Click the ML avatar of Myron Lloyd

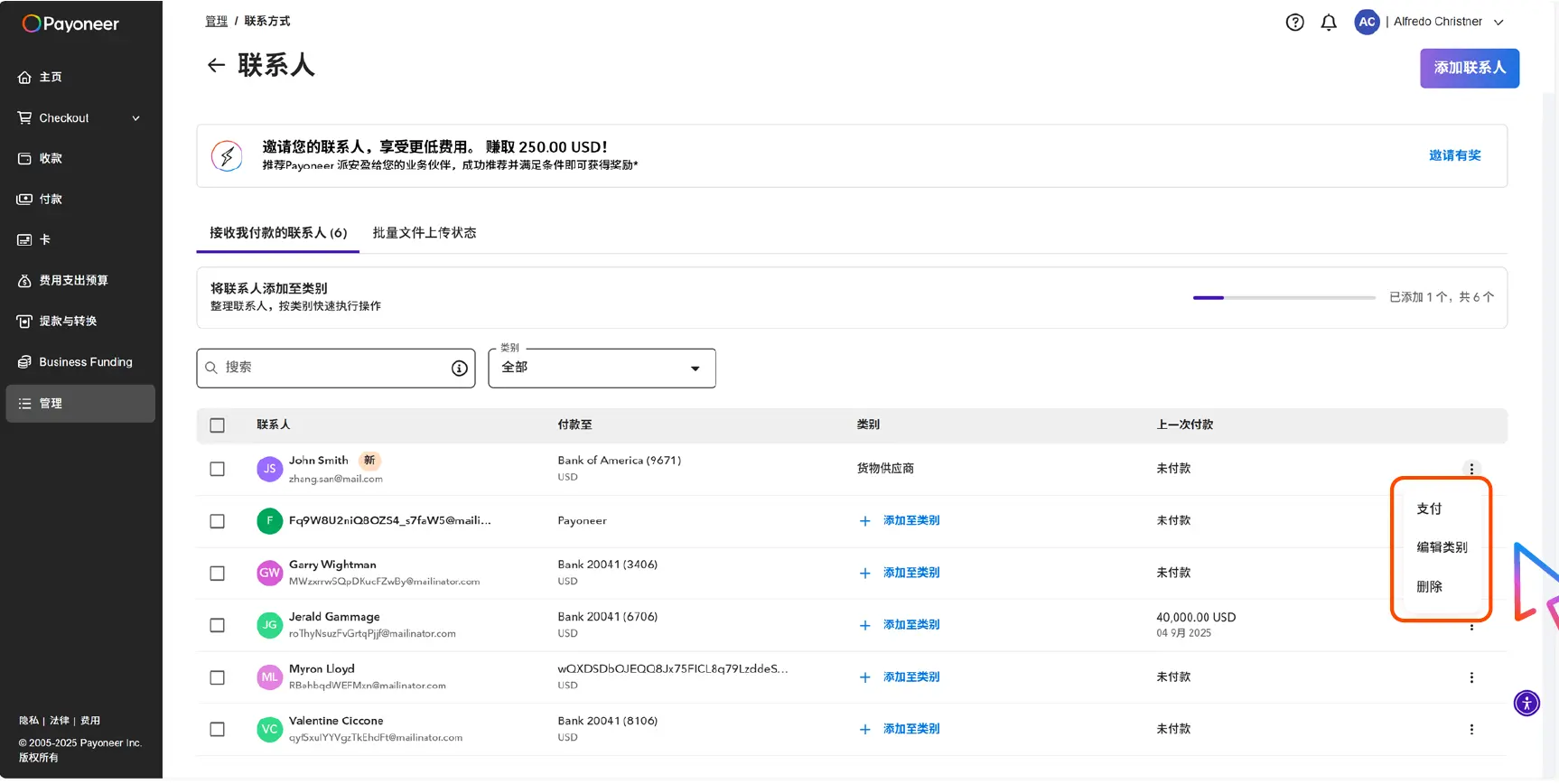coord(269,677)
